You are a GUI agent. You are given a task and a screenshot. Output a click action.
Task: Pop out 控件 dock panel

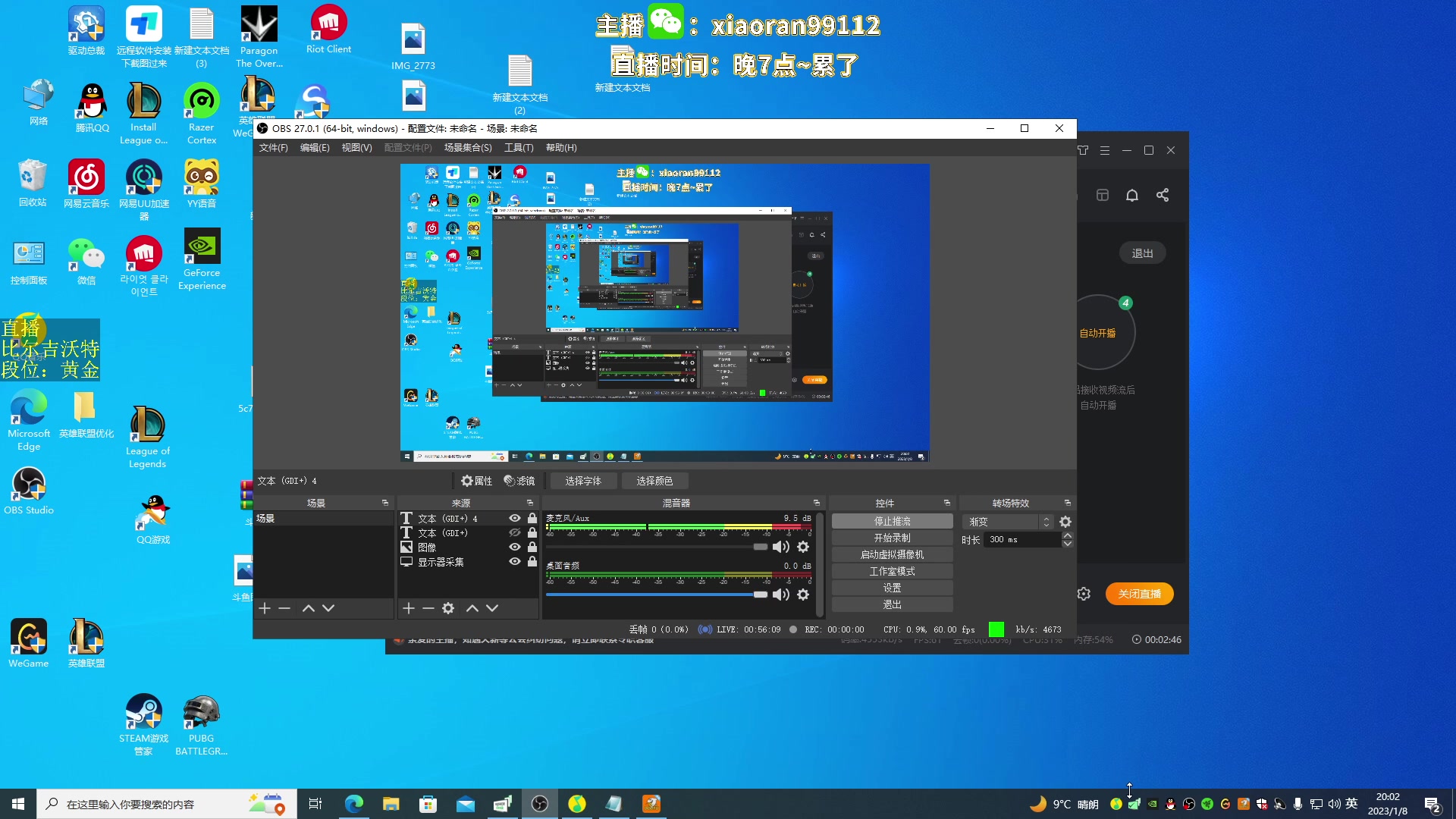947,503
